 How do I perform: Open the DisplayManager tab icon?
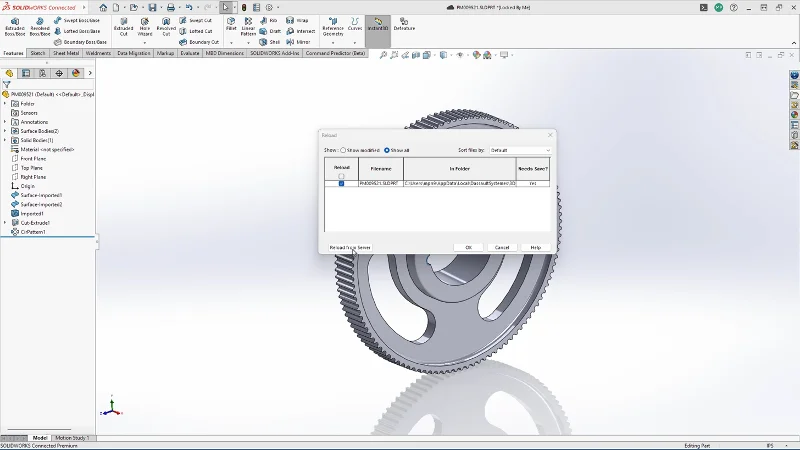click(76, 73)
